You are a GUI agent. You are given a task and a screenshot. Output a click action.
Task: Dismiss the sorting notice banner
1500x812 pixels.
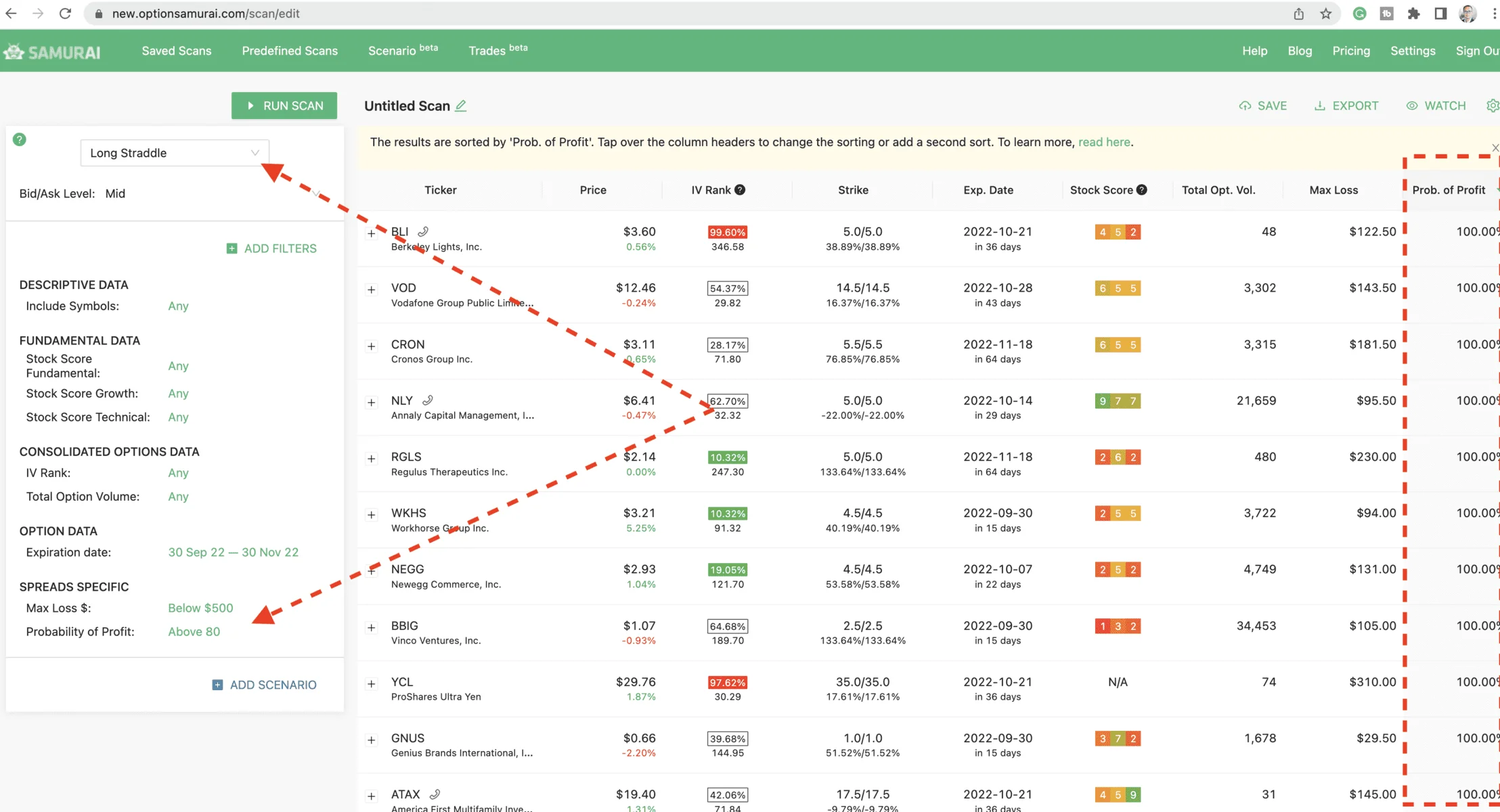pos(1495,148)
